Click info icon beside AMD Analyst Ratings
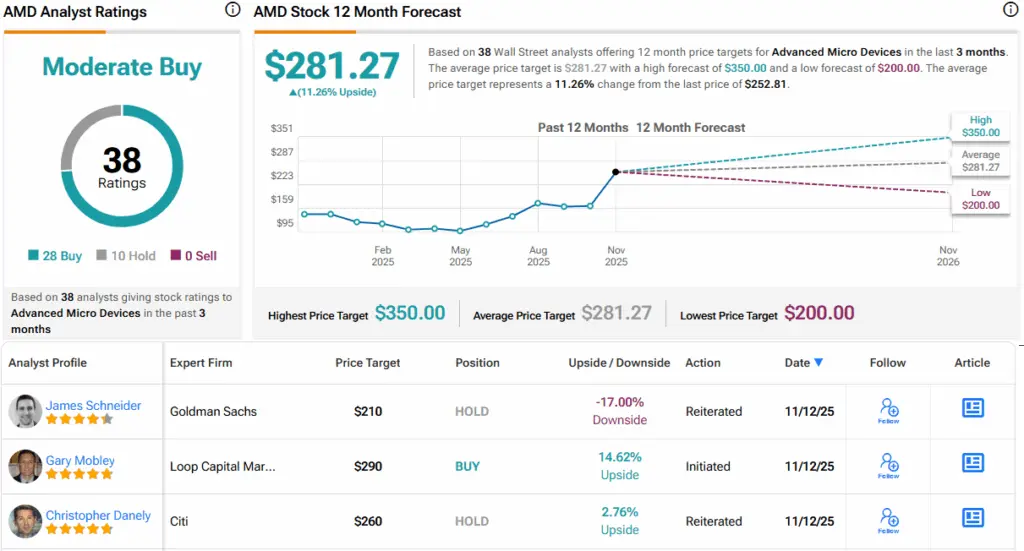This screenshot has width=1024, height=551. pos(233,10)
